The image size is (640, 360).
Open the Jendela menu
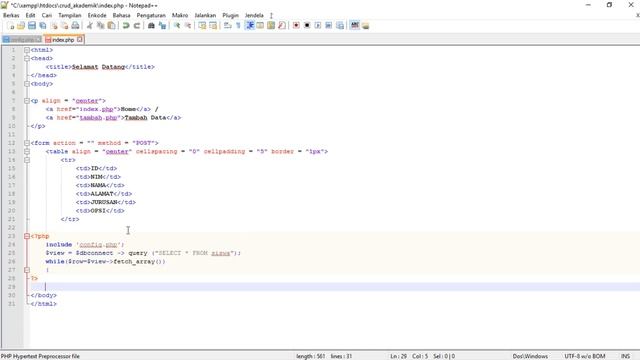click(254, 16)
